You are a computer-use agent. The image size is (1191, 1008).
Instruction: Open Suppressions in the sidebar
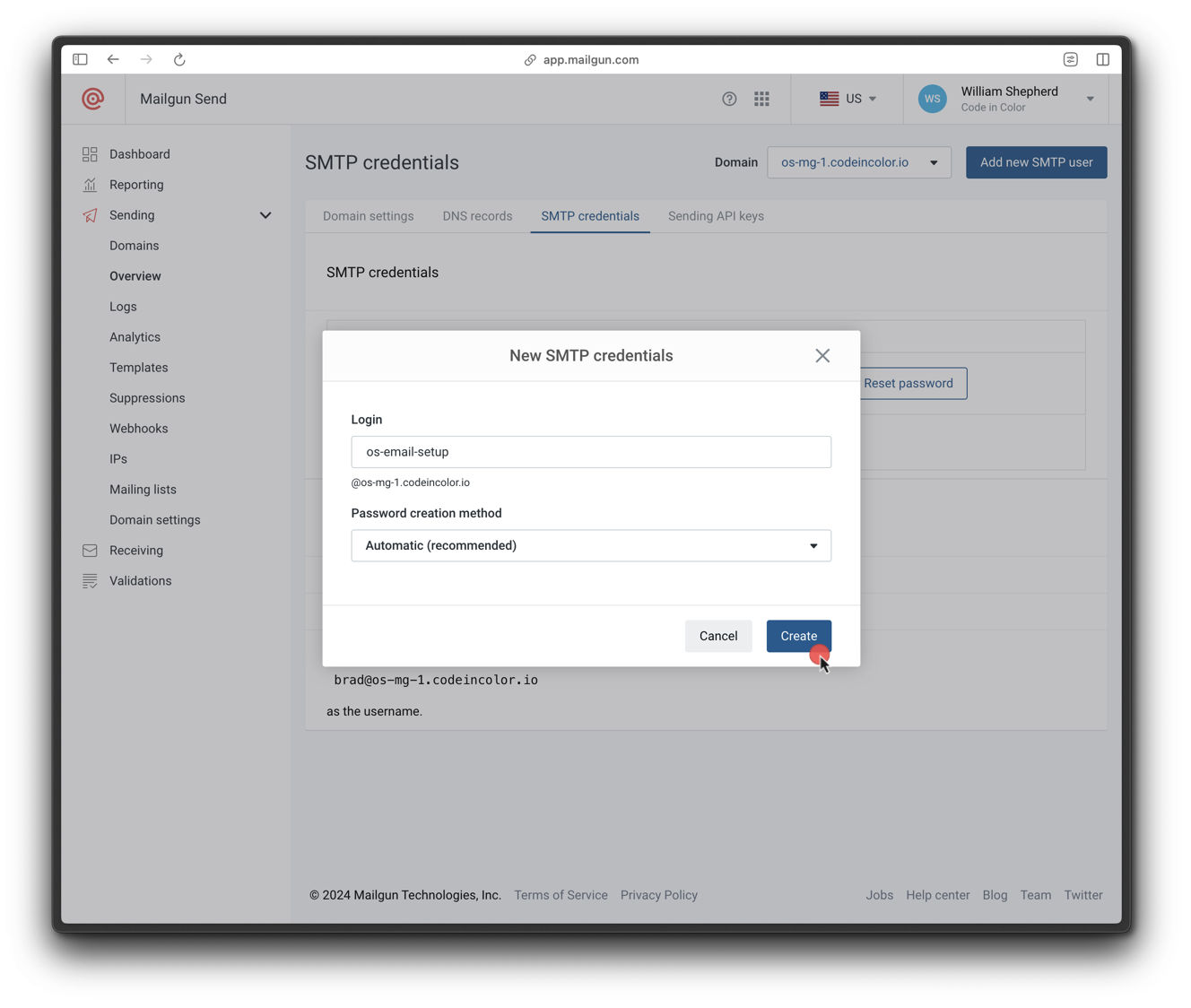[x=147, y=398]
